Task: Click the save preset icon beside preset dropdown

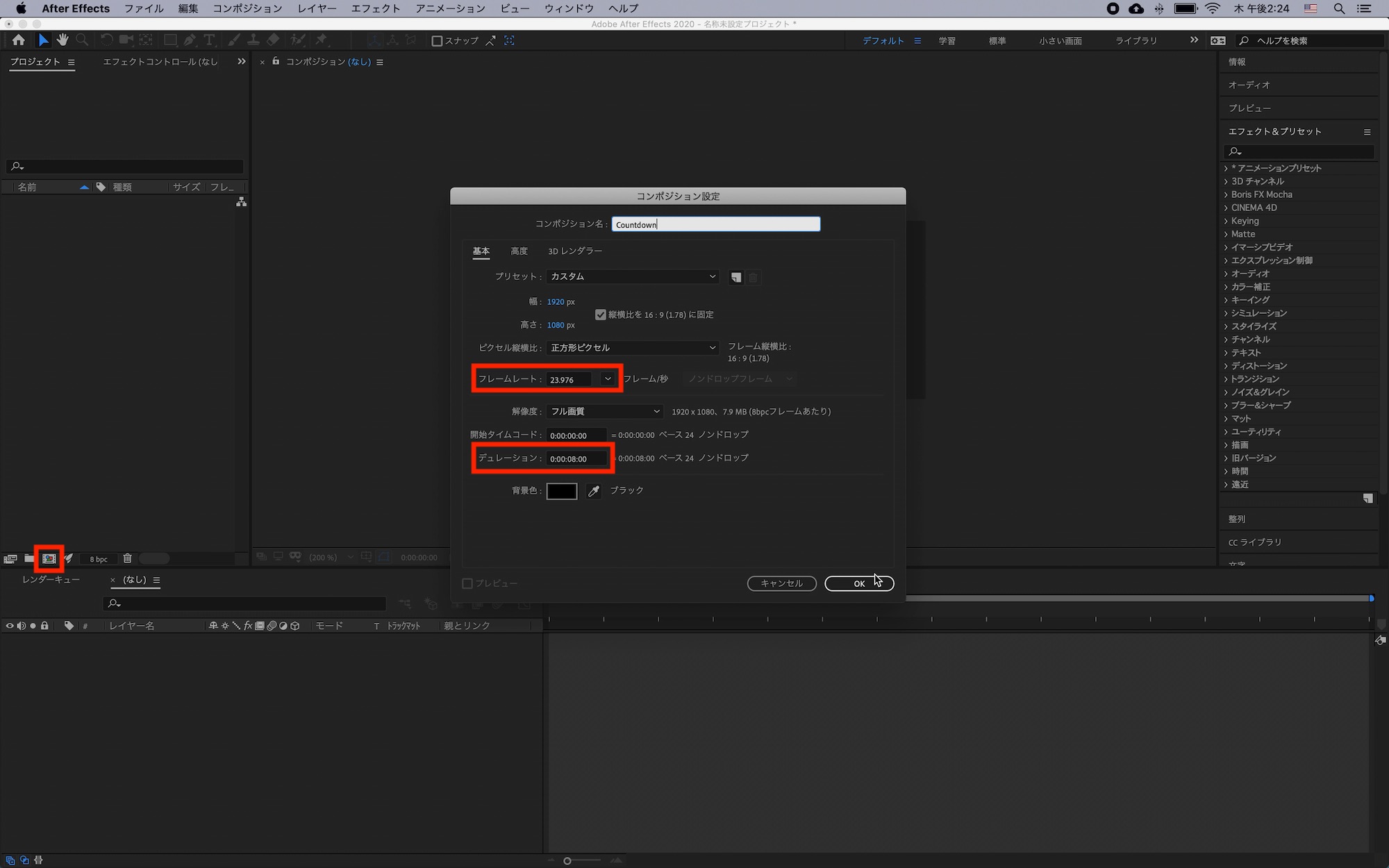Action: 735,277
